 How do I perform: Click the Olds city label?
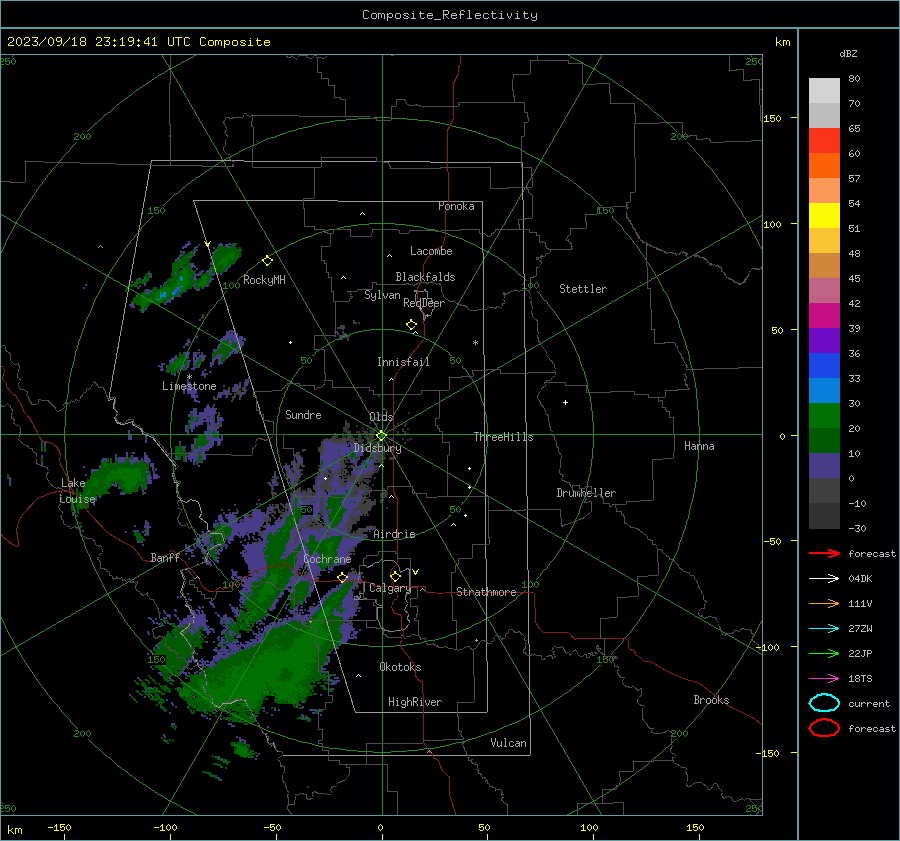coord(381,417)
